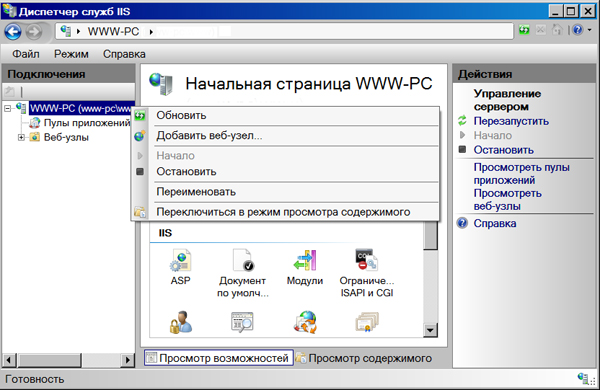Open the certificates feature icon
Screen dimensions: 600x390
pos(367,322)
